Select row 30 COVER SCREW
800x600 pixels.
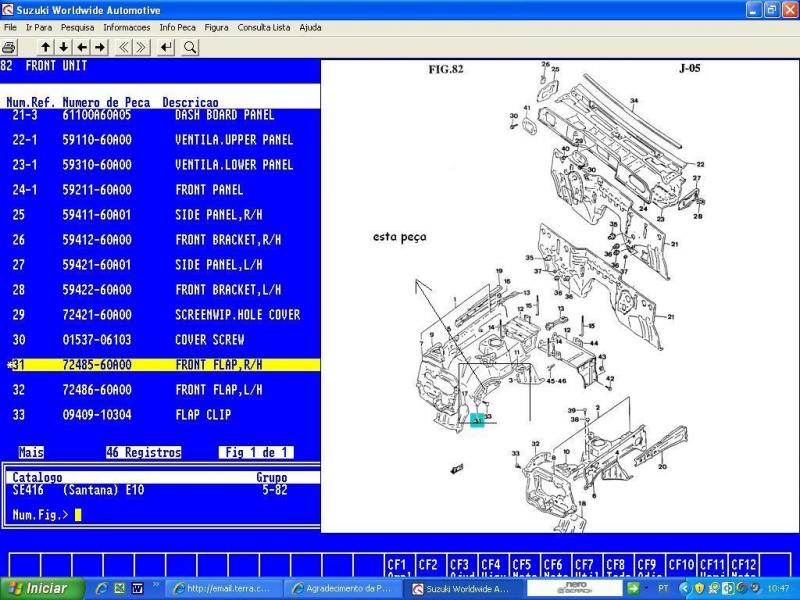click(160, 340)
